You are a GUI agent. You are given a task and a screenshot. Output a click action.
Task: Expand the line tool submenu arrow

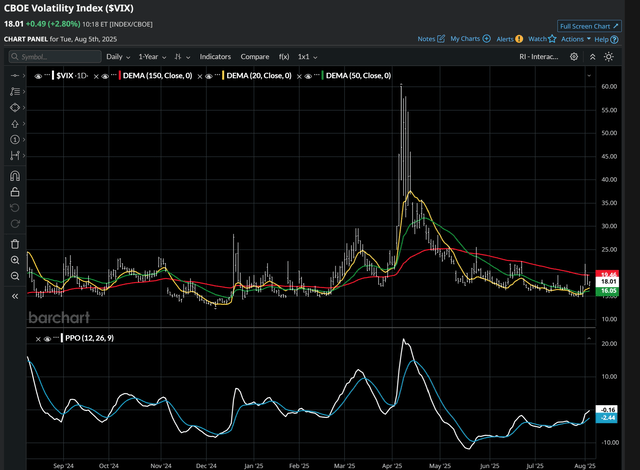coord(24,75)
